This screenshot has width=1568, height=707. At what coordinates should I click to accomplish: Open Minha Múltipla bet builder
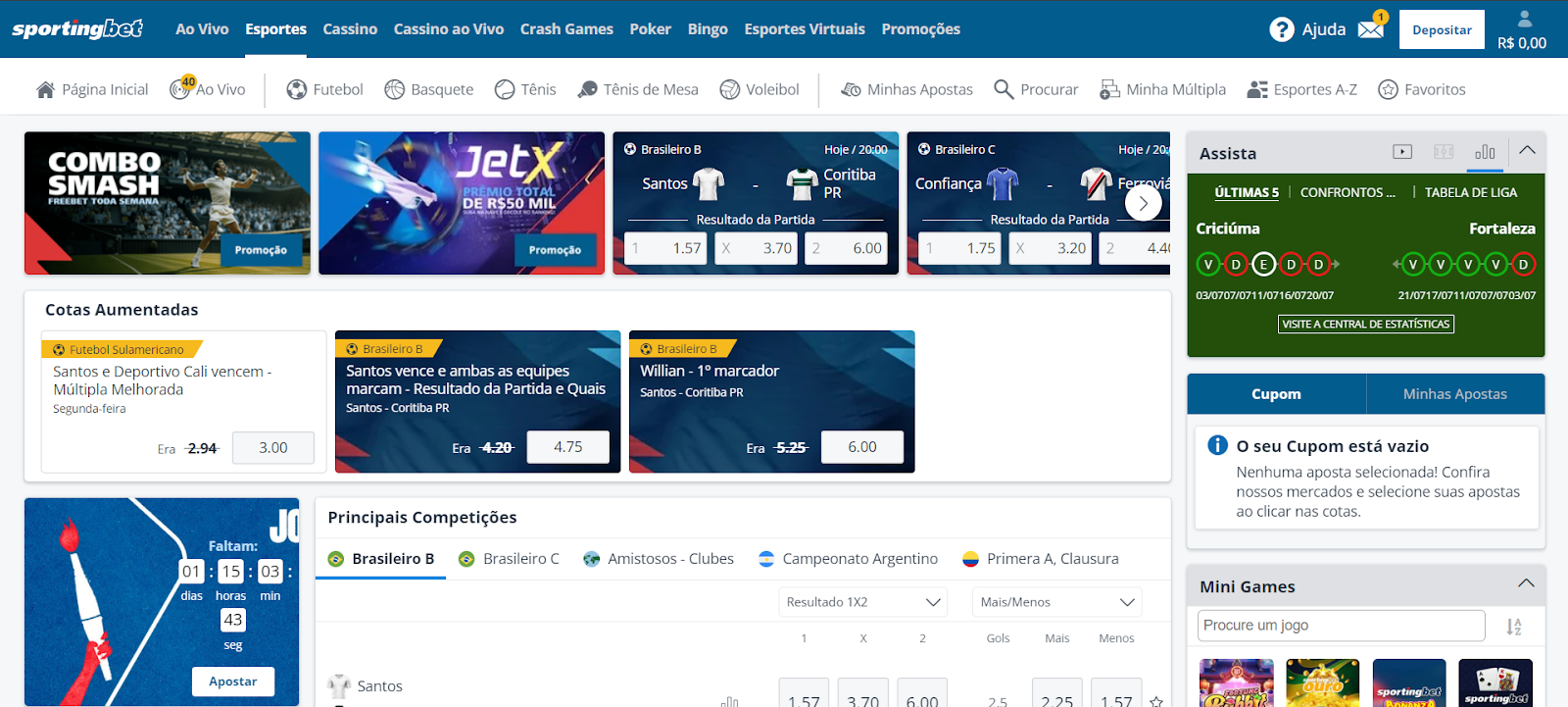pyautogui.click(x=1162, y=89)
